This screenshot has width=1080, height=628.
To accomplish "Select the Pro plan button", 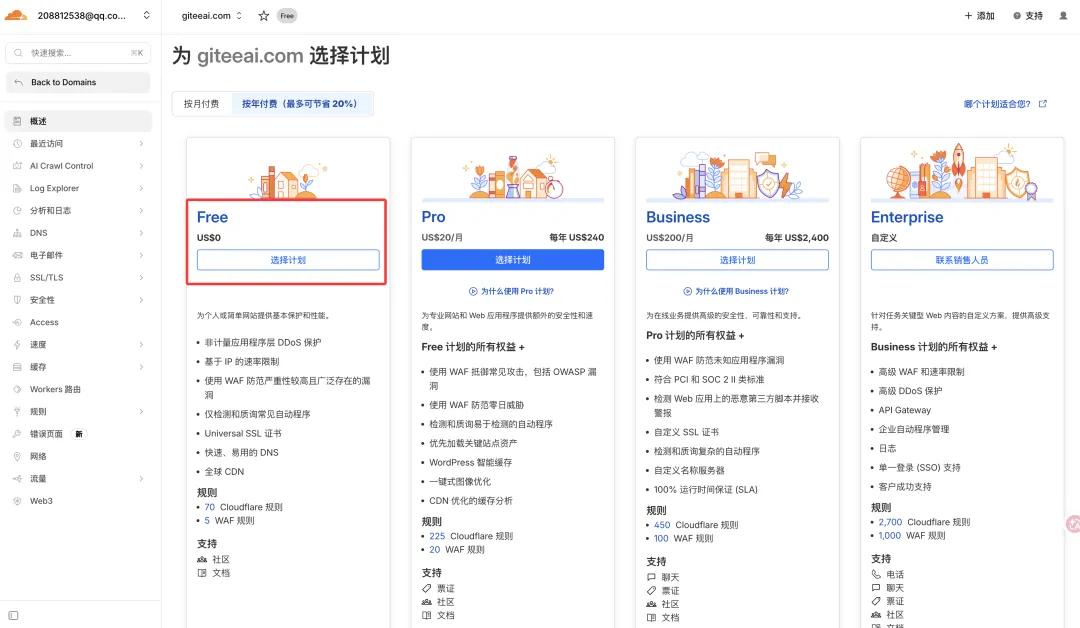I will 512,260.
